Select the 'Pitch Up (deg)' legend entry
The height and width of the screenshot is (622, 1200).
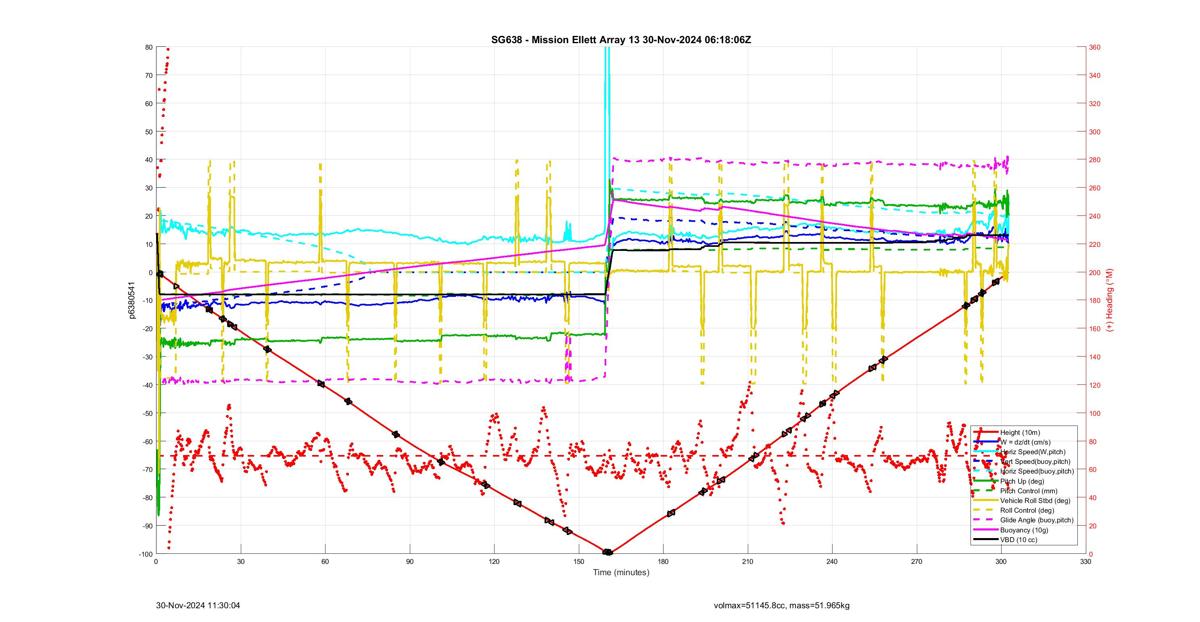tap(1023, 481)
